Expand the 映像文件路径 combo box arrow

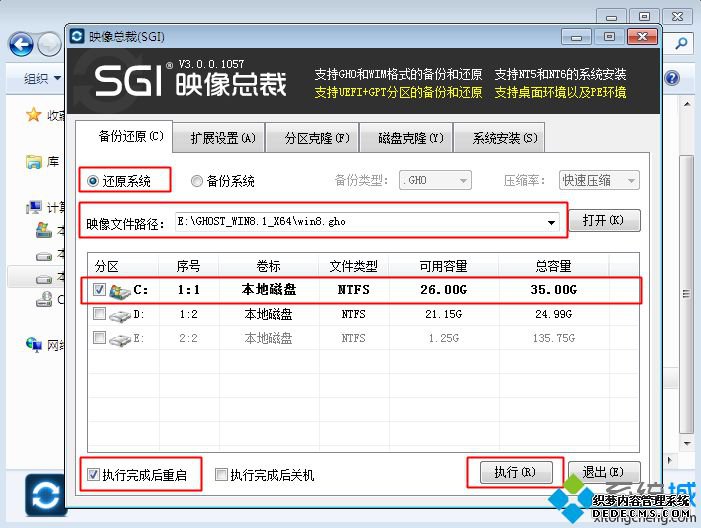(551, 222)
